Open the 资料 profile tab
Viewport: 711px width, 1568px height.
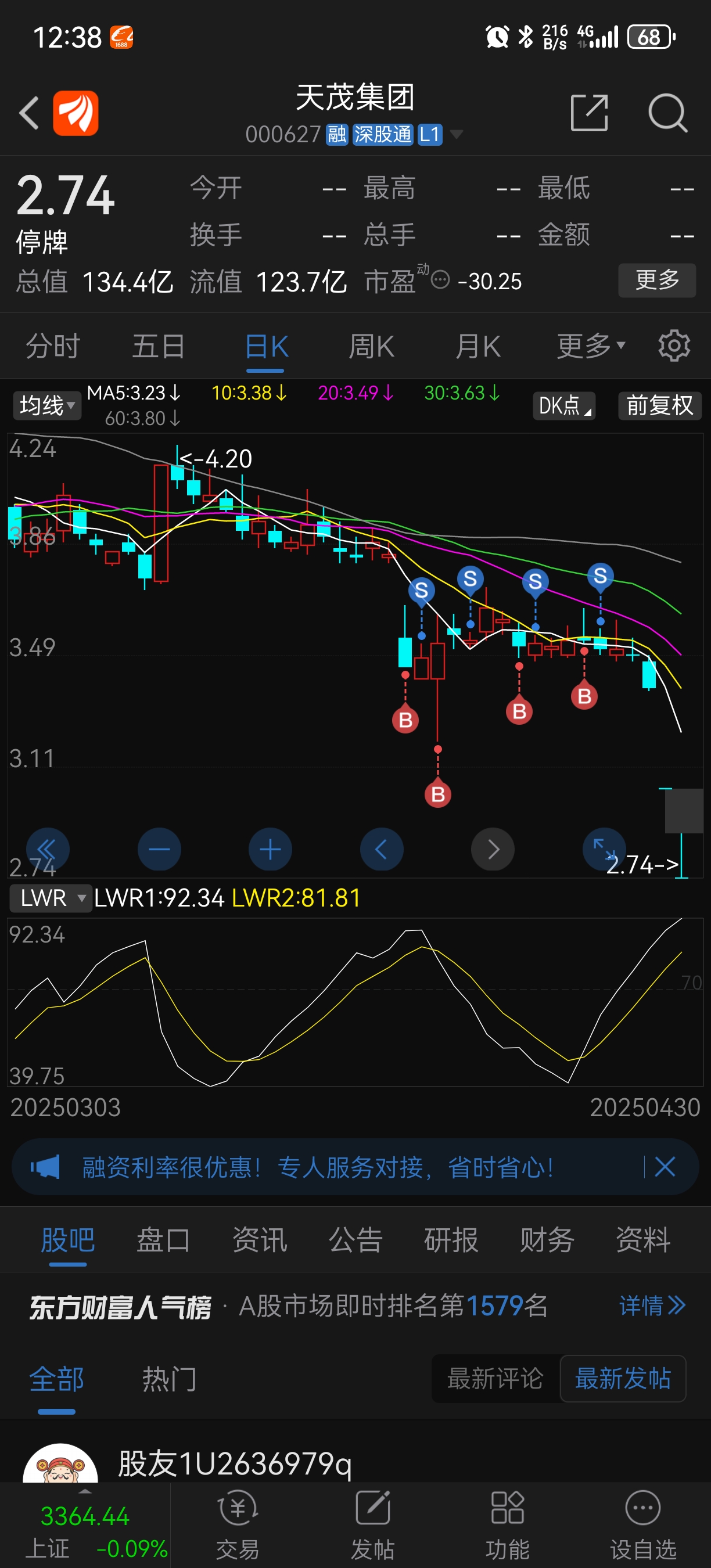pyautogui.click(x=643, y=1240)
